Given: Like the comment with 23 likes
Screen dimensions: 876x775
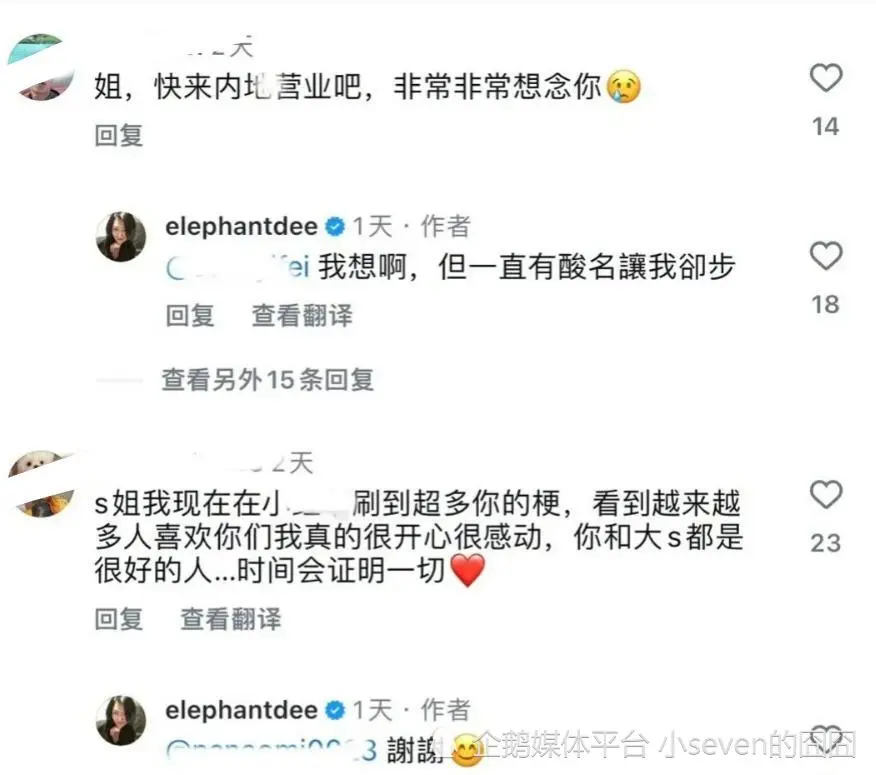Looking at the screenshot, I should tap(826, 495).
